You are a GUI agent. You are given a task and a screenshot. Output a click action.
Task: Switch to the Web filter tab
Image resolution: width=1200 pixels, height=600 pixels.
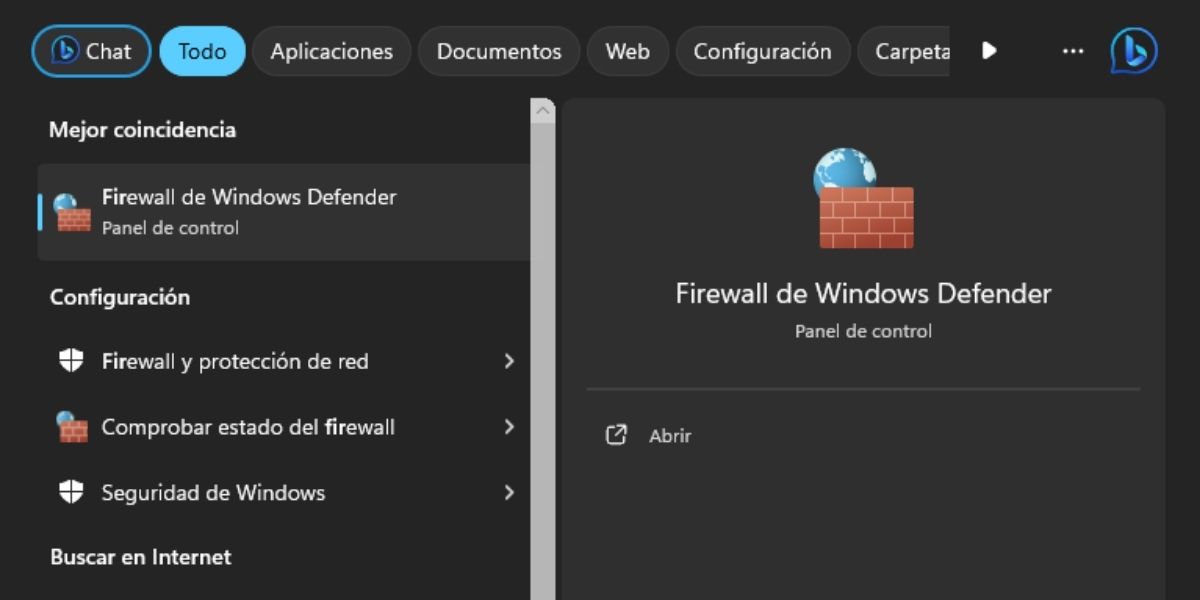[x=628, y=51]
